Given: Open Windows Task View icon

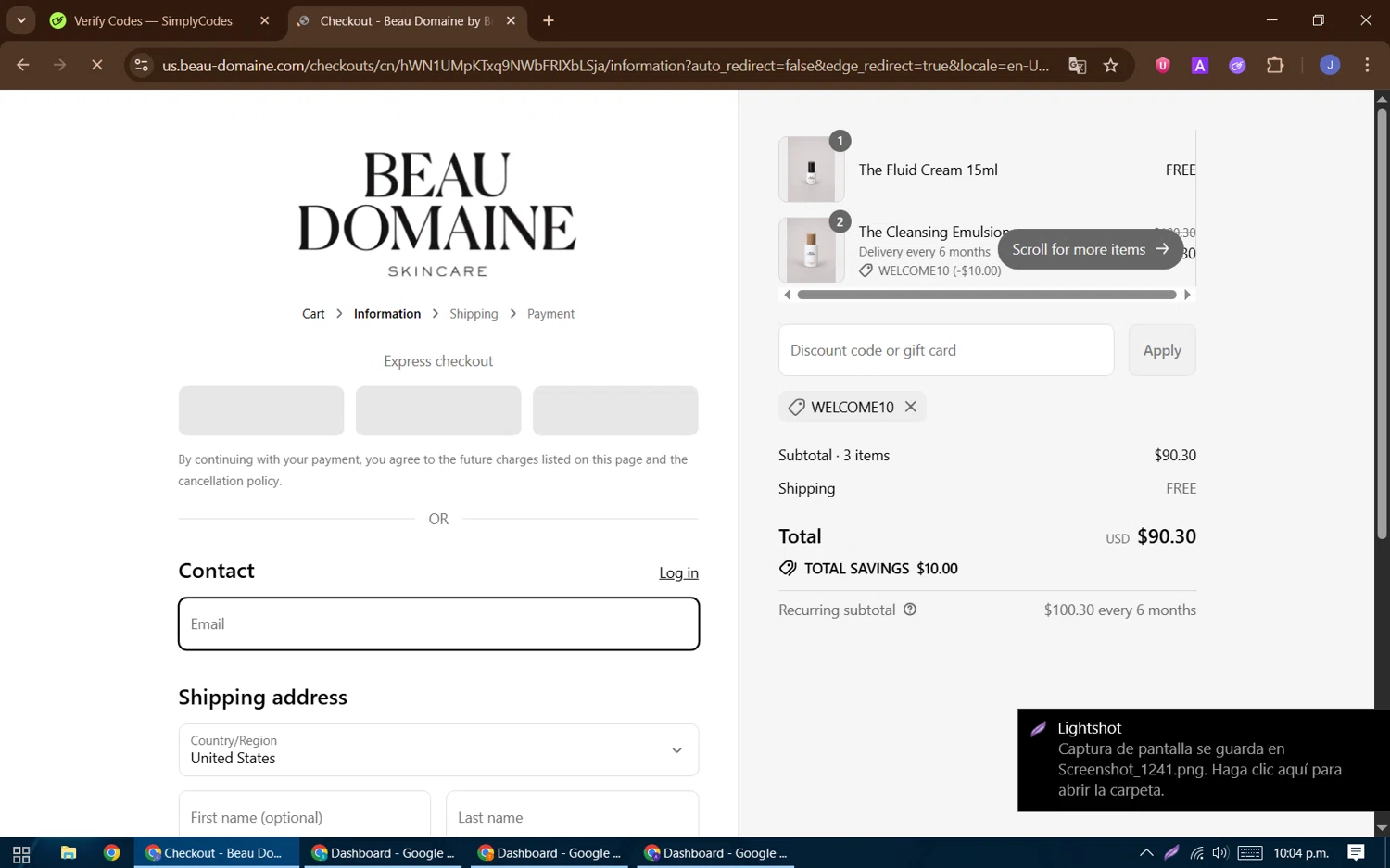Looking at the screenshot, I should coord(21,853).
